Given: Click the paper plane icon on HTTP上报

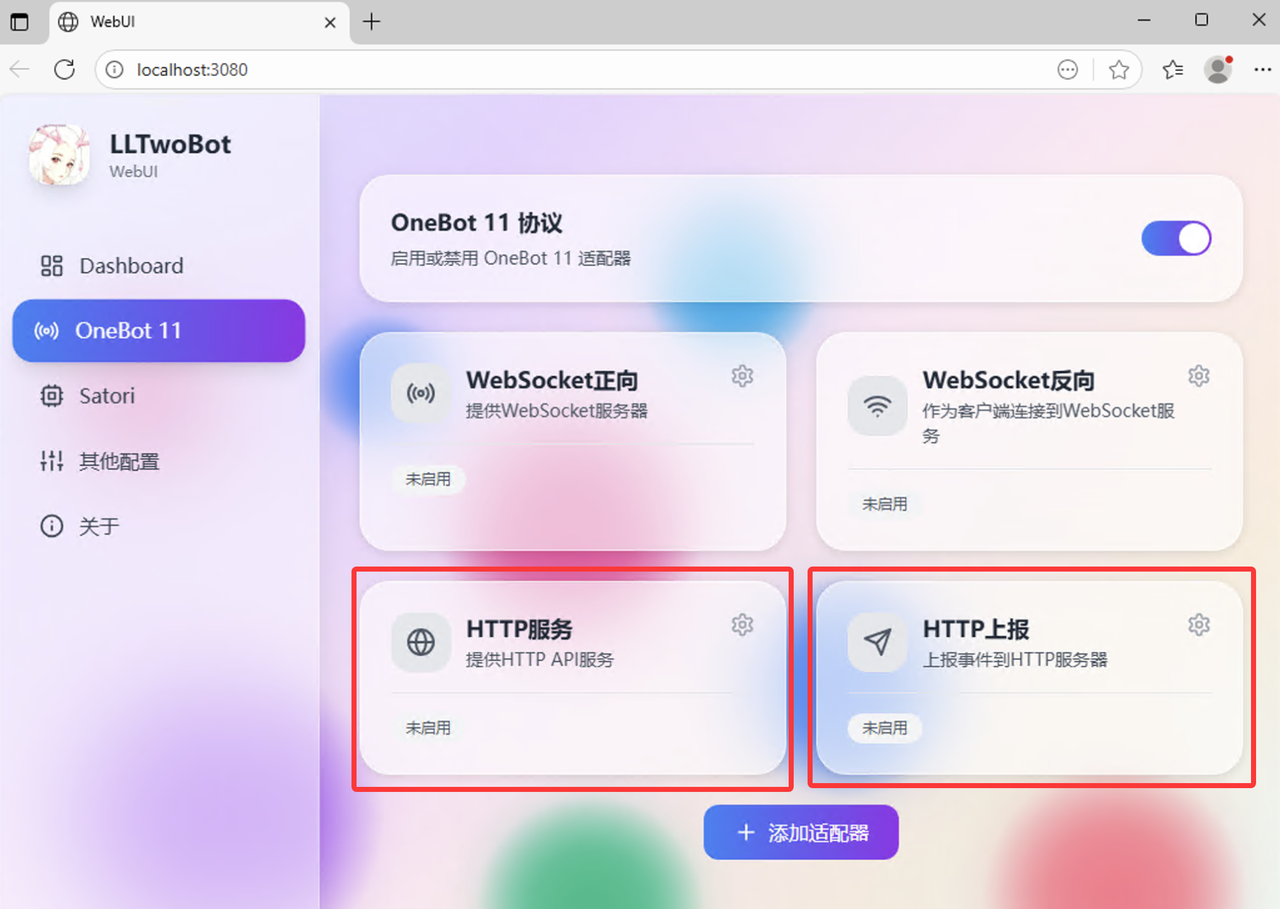Looking at the screenshot, I should coord(877,643).
